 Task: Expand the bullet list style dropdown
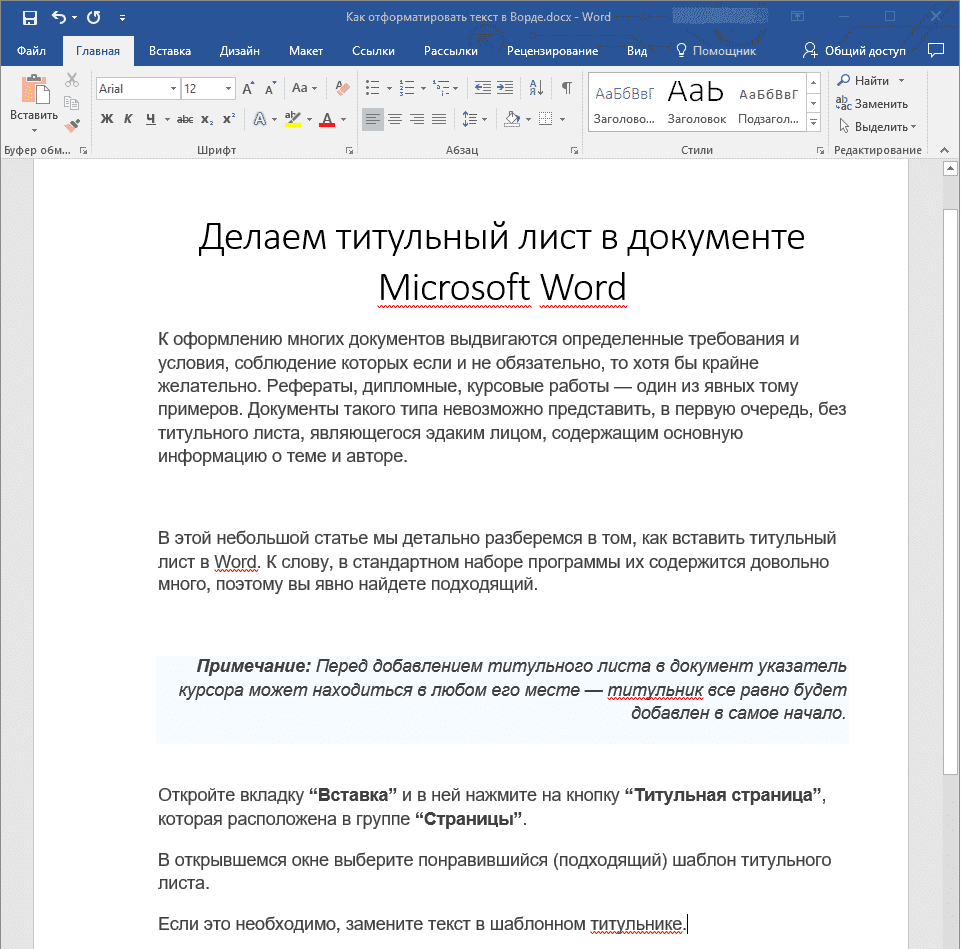(x=388, y=88)
